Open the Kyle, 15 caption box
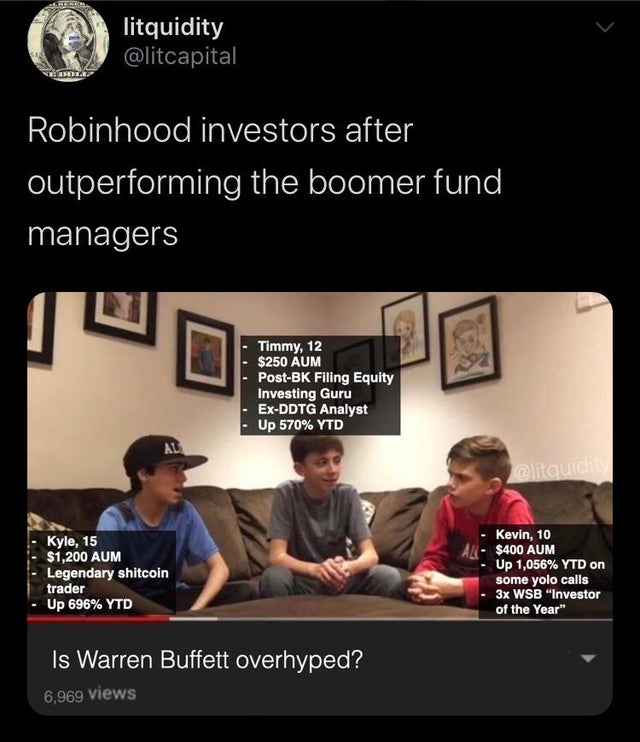640x742 pixels. pyautogui.click(x=102, y=572)
